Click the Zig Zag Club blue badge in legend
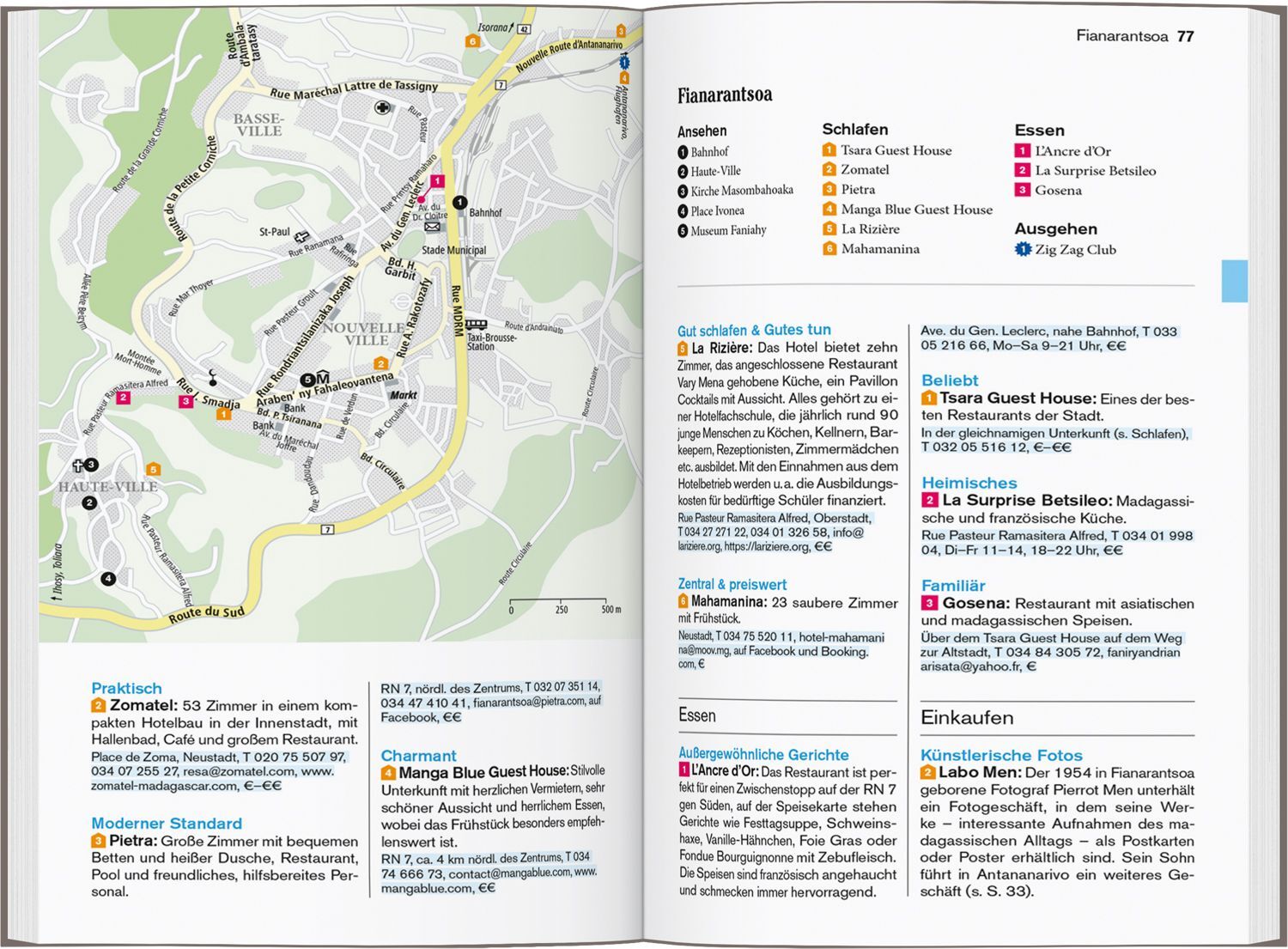Viewport: 1288px width, 949px height. [1023, 250]
